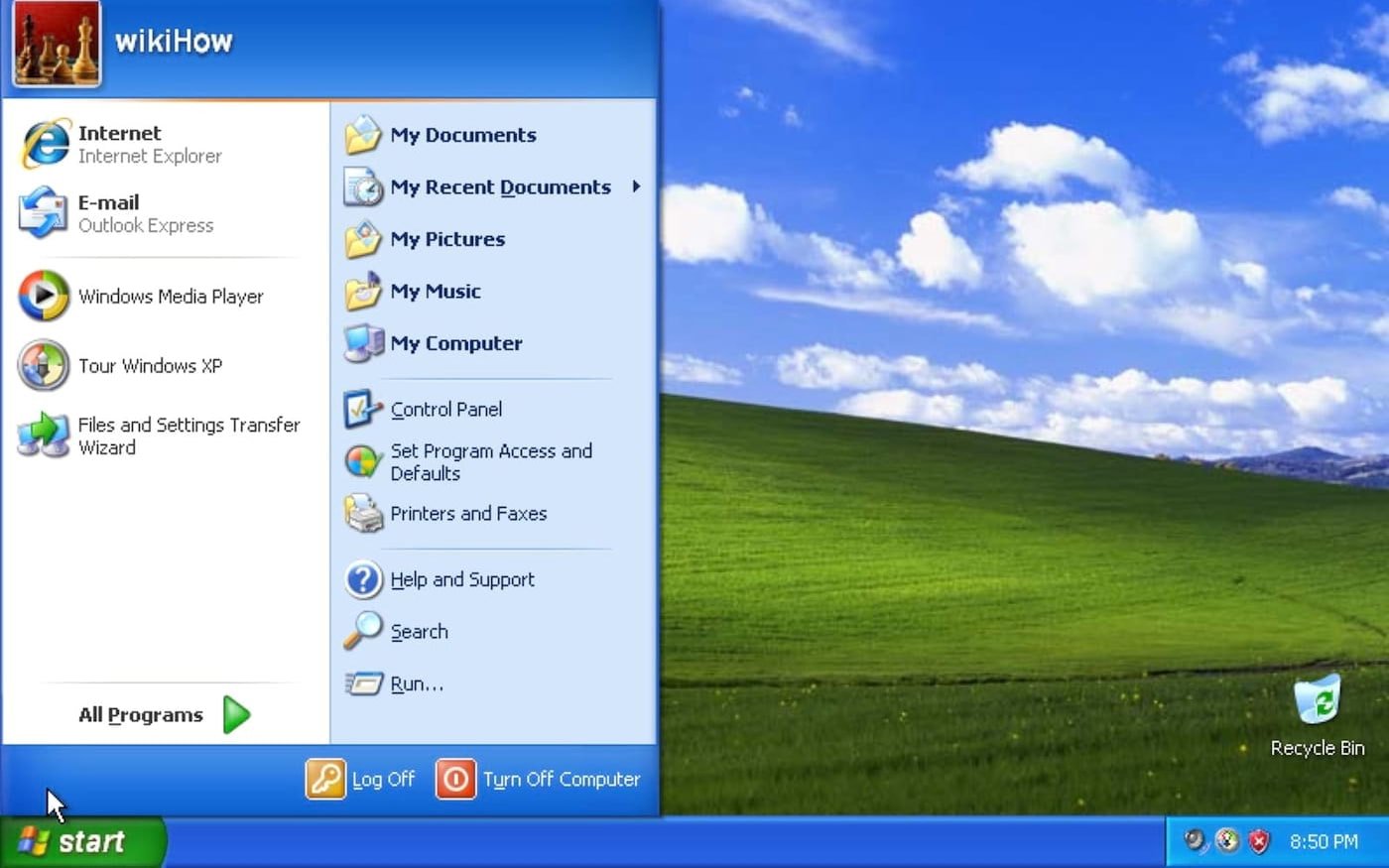Image resolution: width=1389 pixels, height=868 pixels.
Task: Click the Windows Media Player text
Action: point(171,296)
